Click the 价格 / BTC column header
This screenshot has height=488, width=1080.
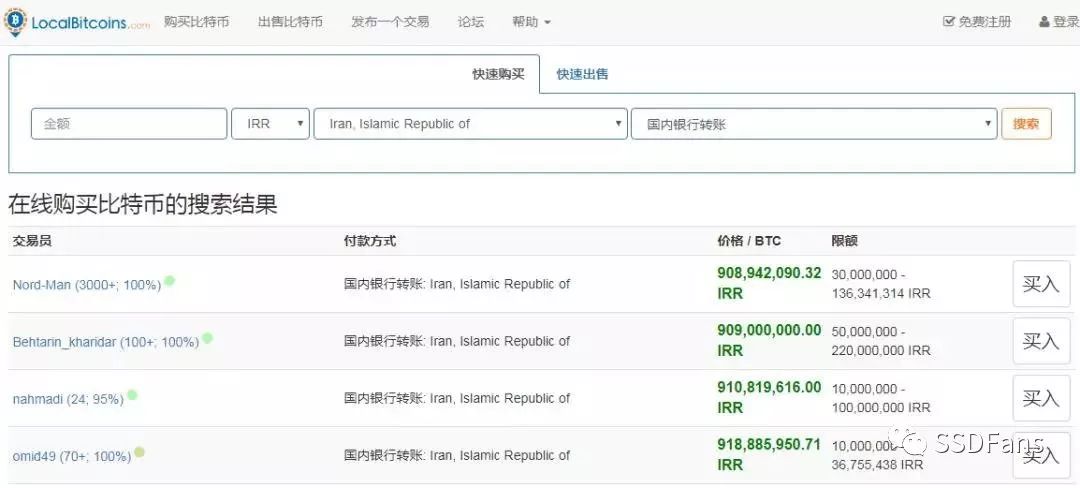pyautogui.click(x=749, y=241)
